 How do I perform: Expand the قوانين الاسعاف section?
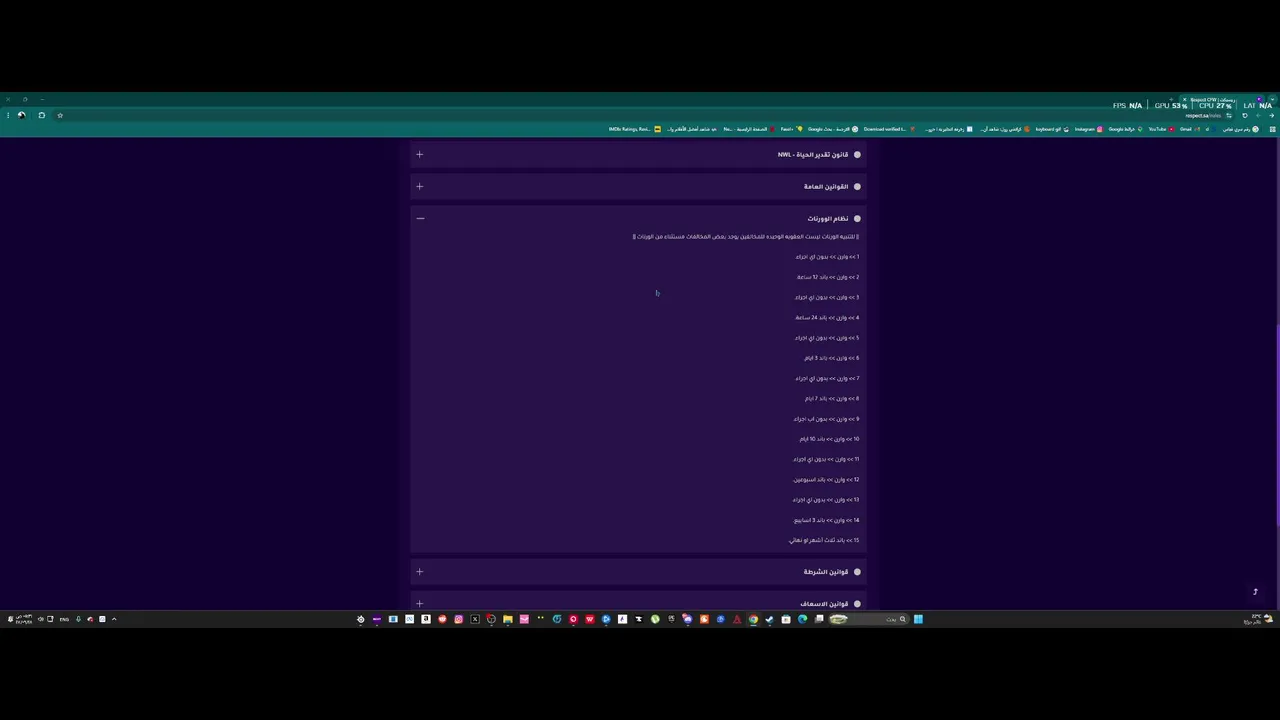click(420, 604)
